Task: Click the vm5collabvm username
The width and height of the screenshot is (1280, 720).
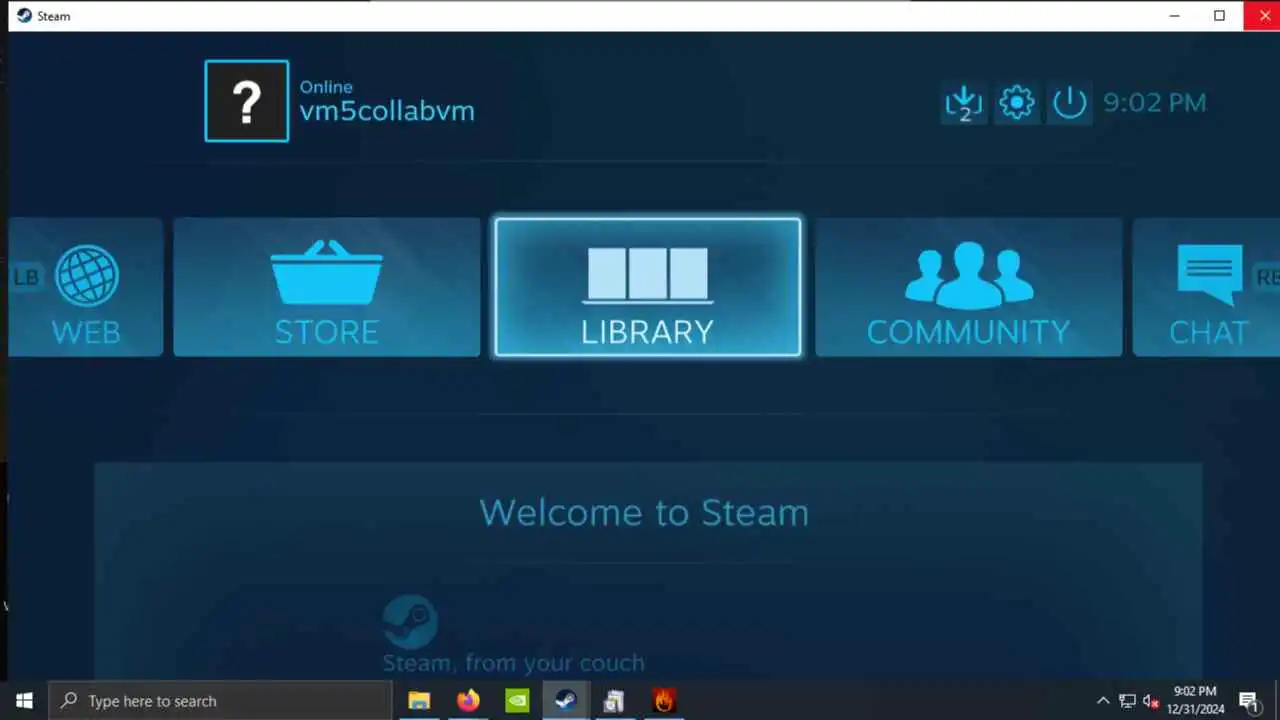Action: pyautogui.click(x=387, y=110)
